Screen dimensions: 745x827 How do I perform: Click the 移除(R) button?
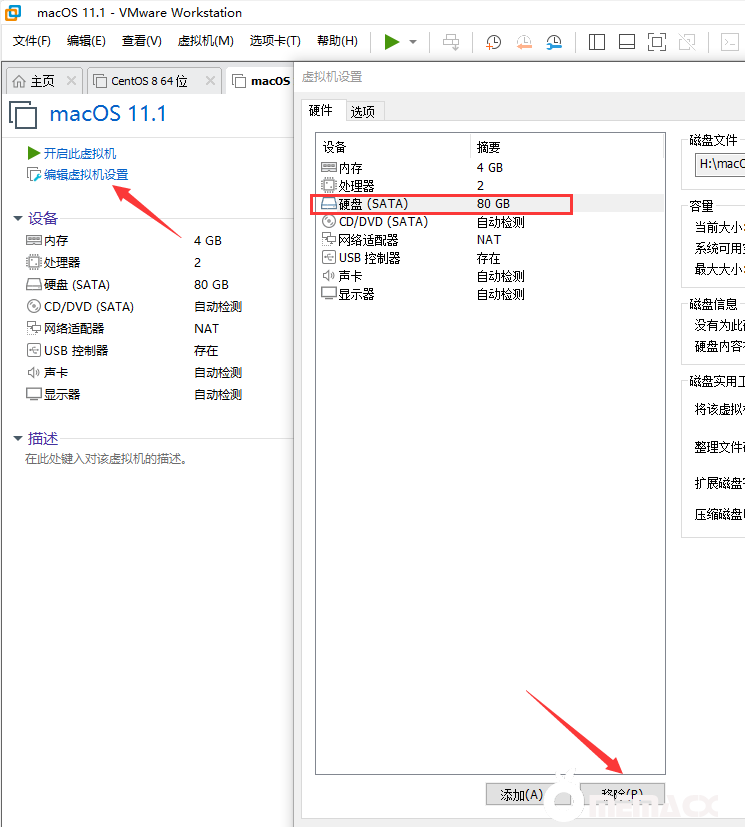pos(622,794)
